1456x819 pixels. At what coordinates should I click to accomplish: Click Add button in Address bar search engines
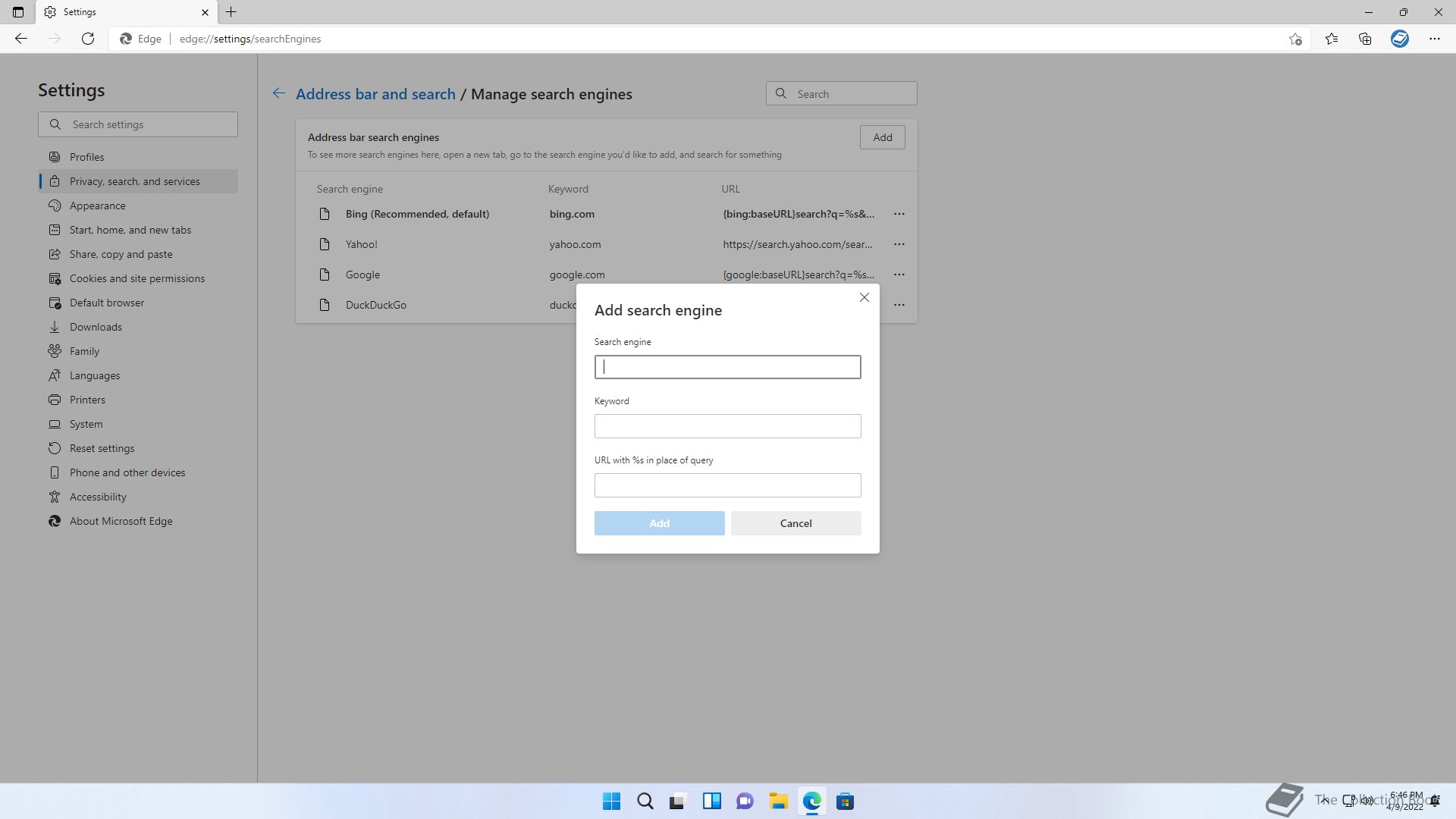[882, 137]
